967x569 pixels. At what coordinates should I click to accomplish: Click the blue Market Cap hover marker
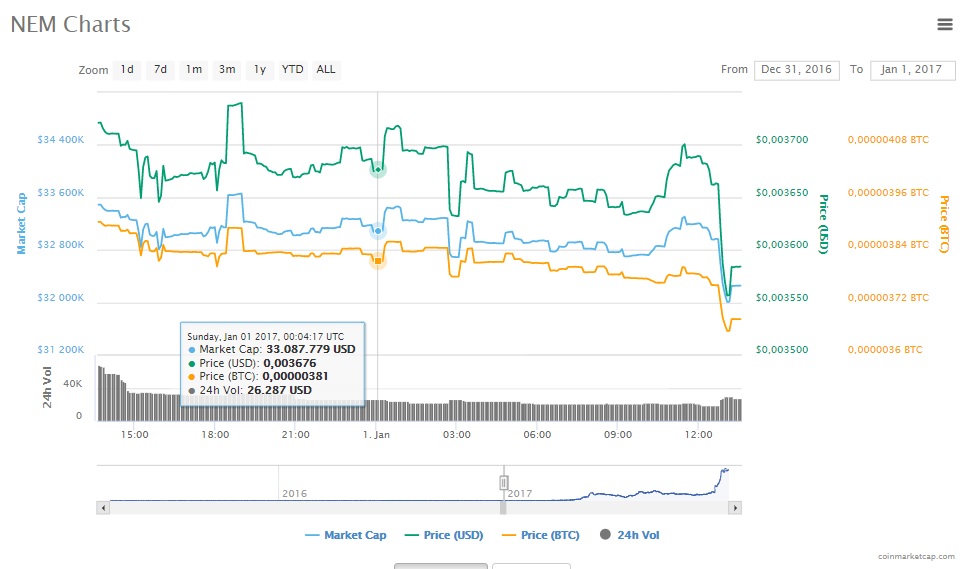tap(378, 231)
